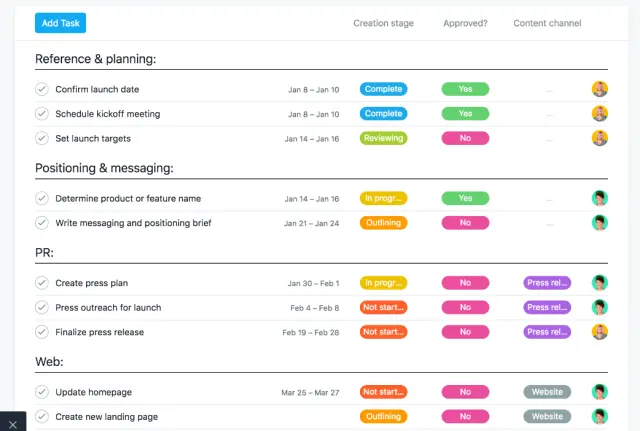Screen dimensions: 640x431
Task: Toggle completion for Press outreach for launch
Action: point(42,308)
